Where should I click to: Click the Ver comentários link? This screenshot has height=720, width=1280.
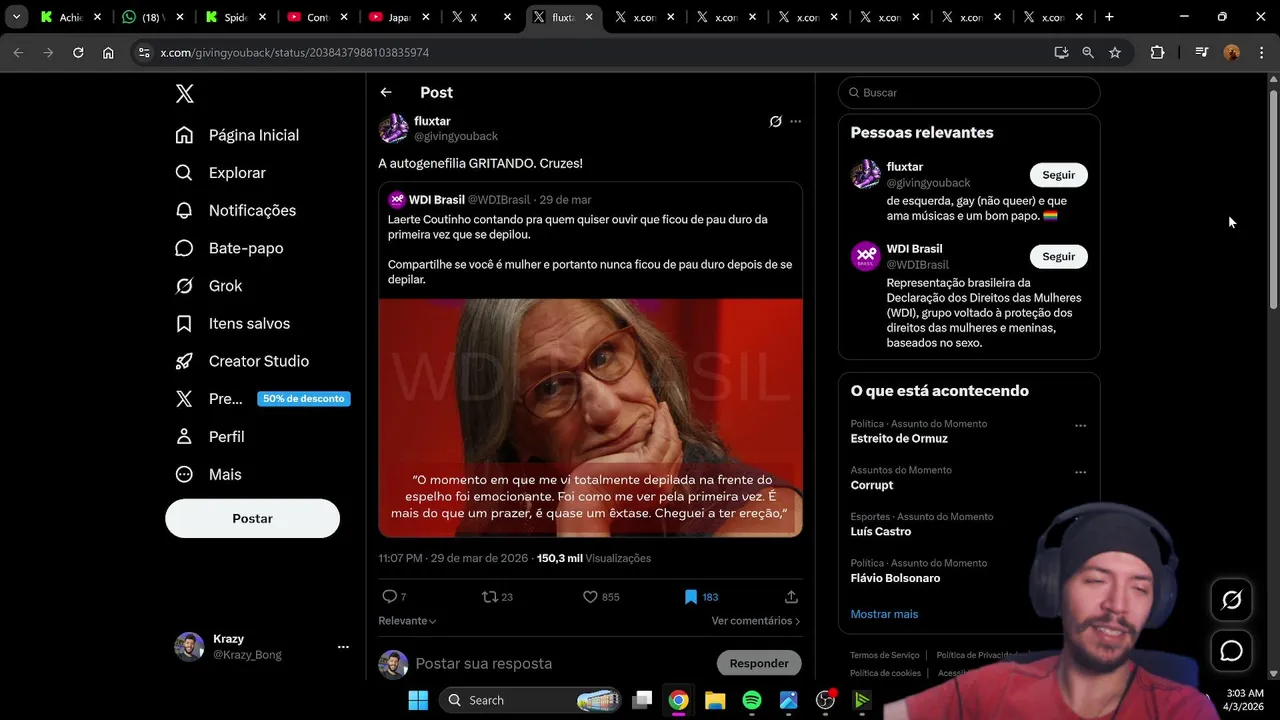tap(756, 621)
